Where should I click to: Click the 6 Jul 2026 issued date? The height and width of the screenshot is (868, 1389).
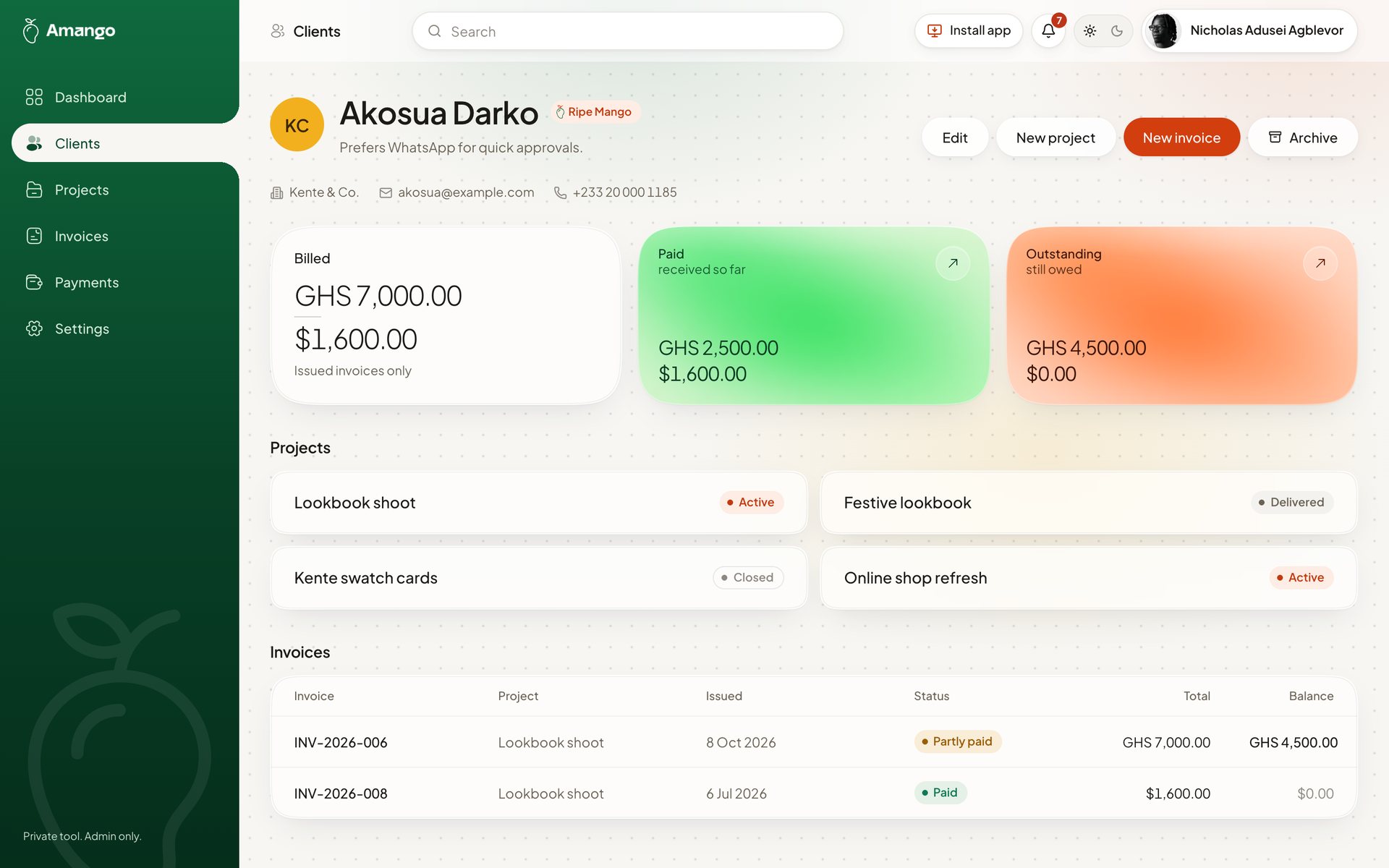coord(736,794)
